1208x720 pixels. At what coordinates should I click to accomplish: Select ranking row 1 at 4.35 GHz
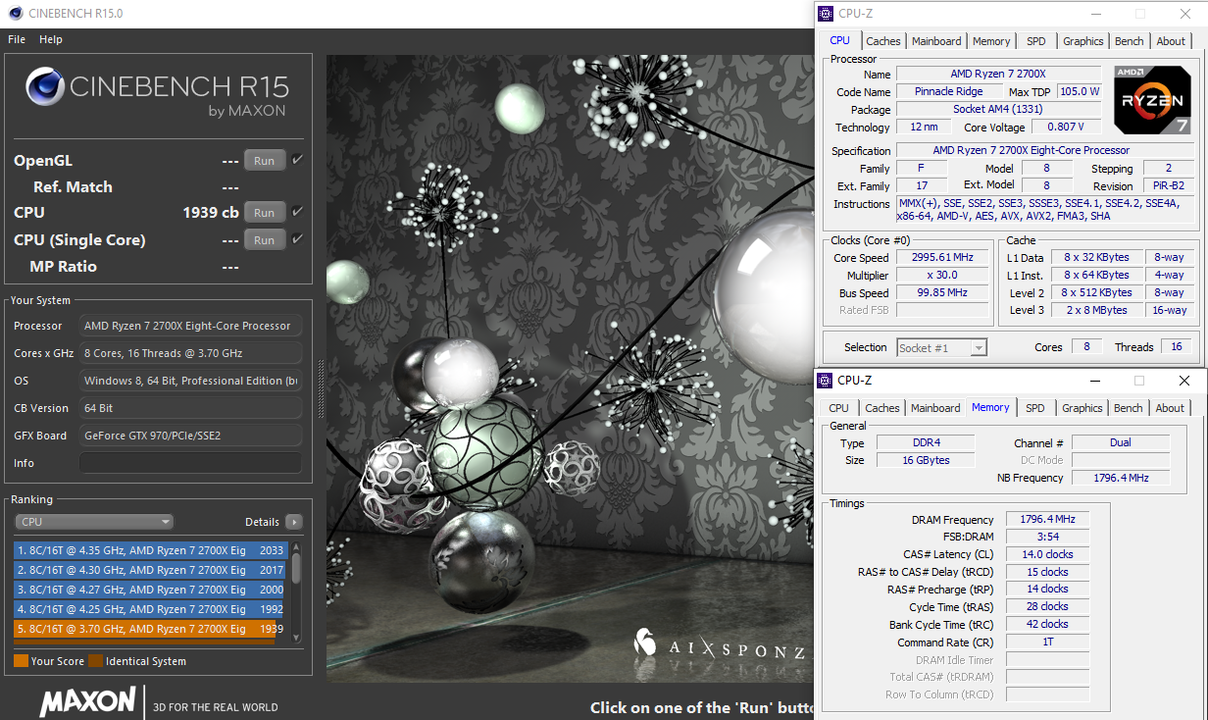point(150,550)
